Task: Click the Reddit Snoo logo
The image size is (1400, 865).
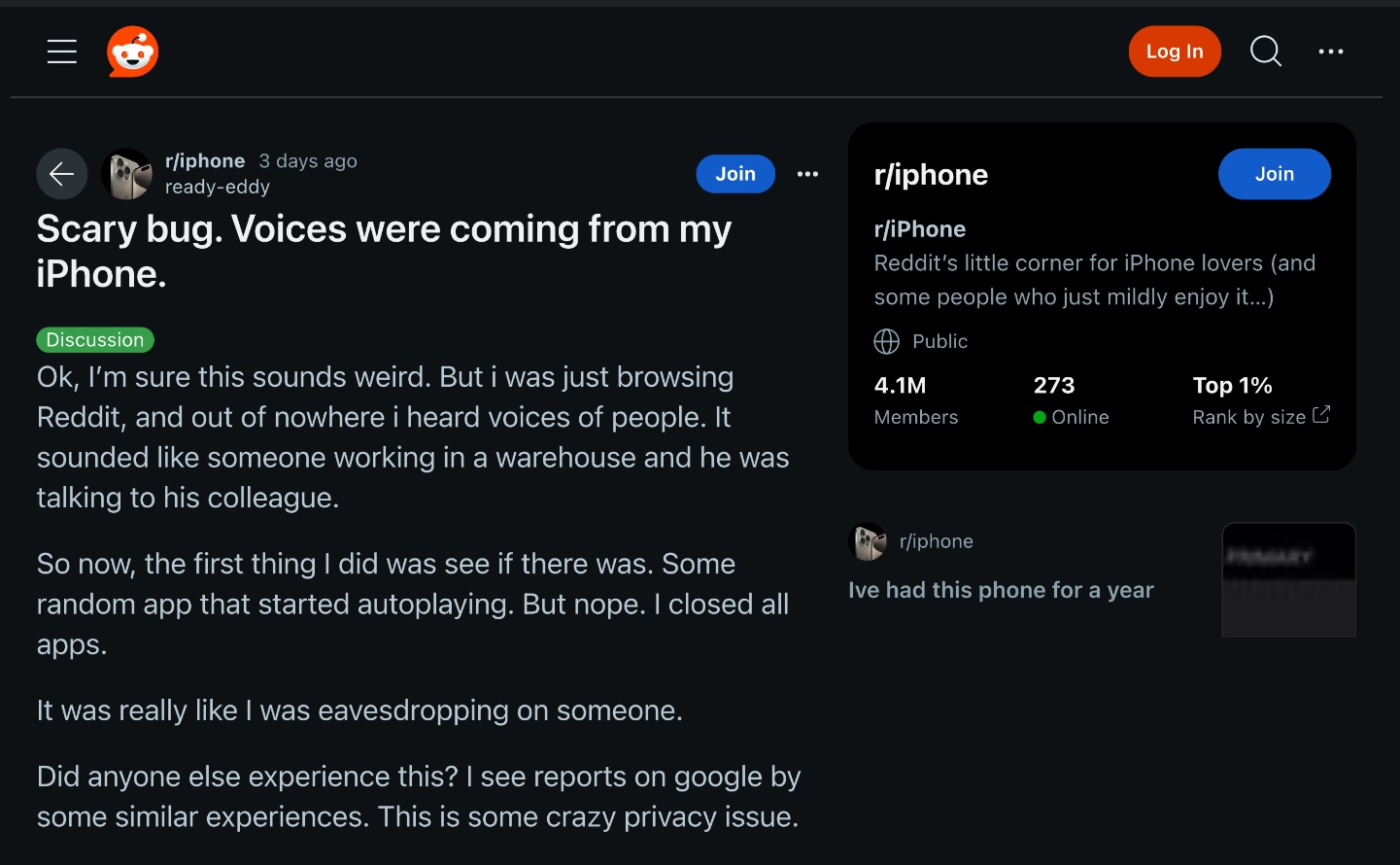Action: click(132, 52)
